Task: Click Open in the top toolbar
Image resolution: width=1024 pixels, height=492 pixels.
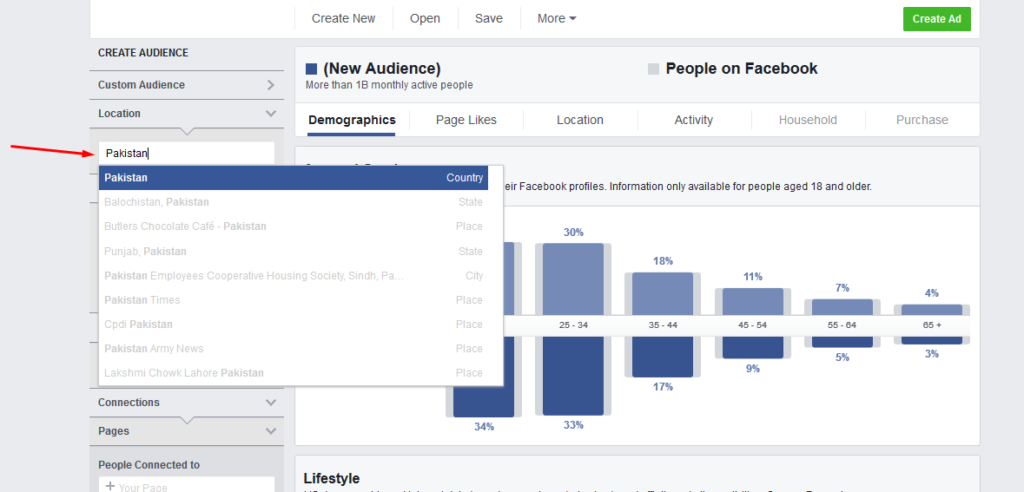Action: click(x=425, y=18)
